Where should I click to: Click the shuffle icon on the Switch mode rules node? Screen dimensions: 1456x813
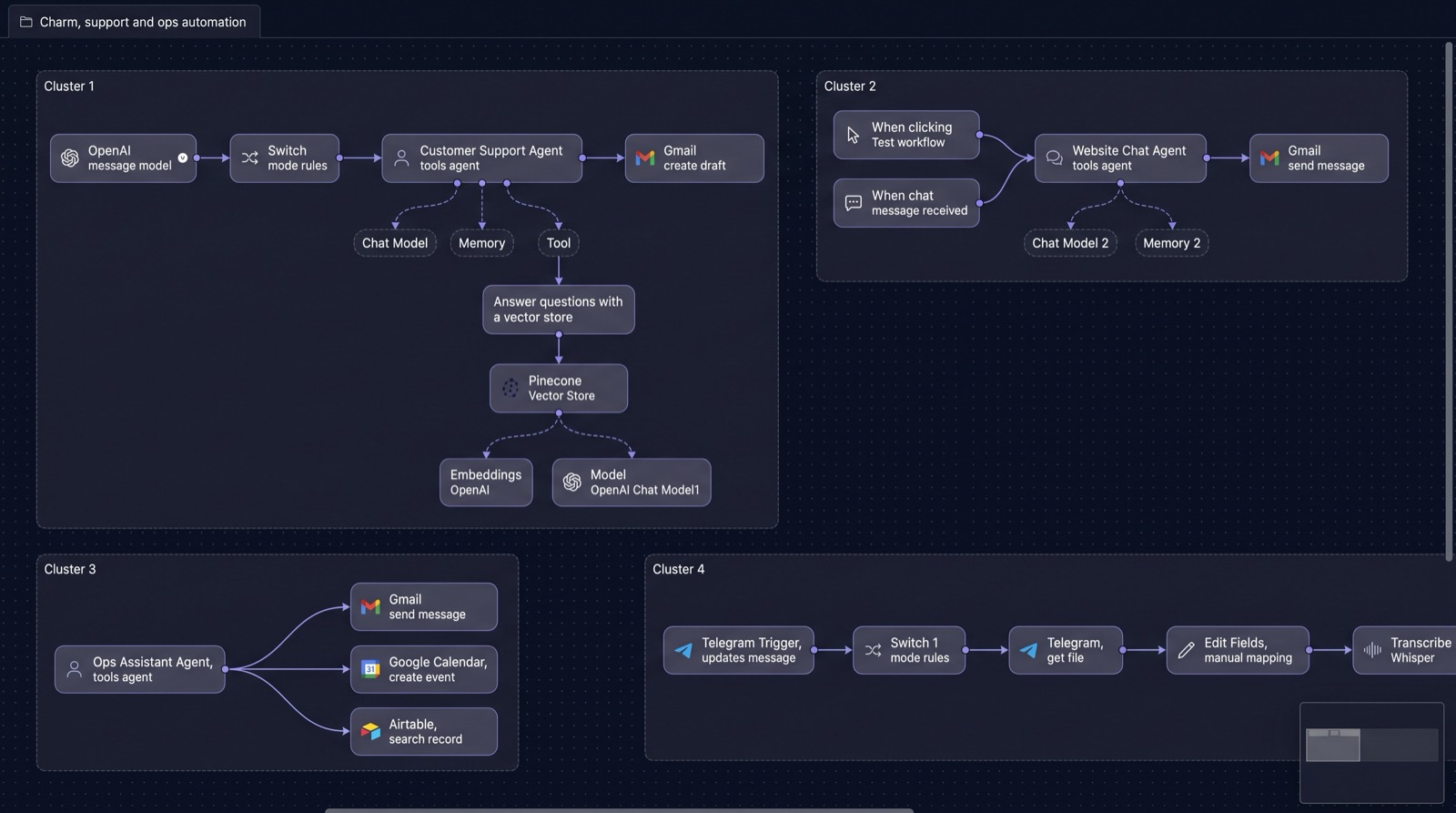click(250, 158)
